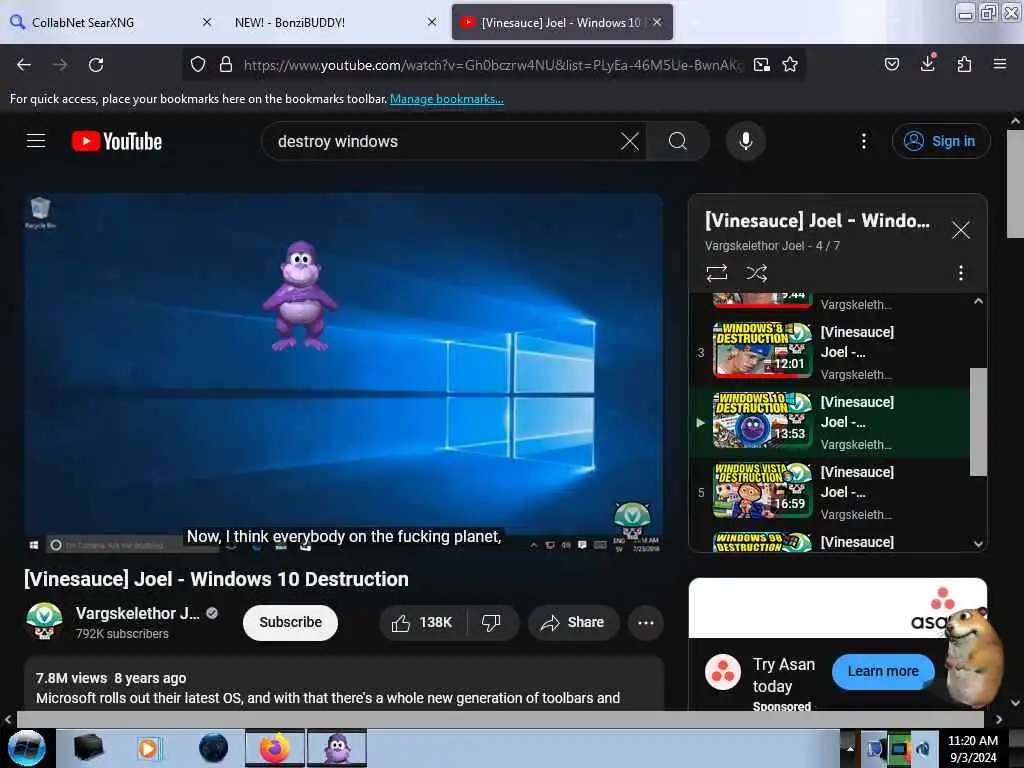Toggle loop playlist
1024x768 pixels.
[716, 272]
